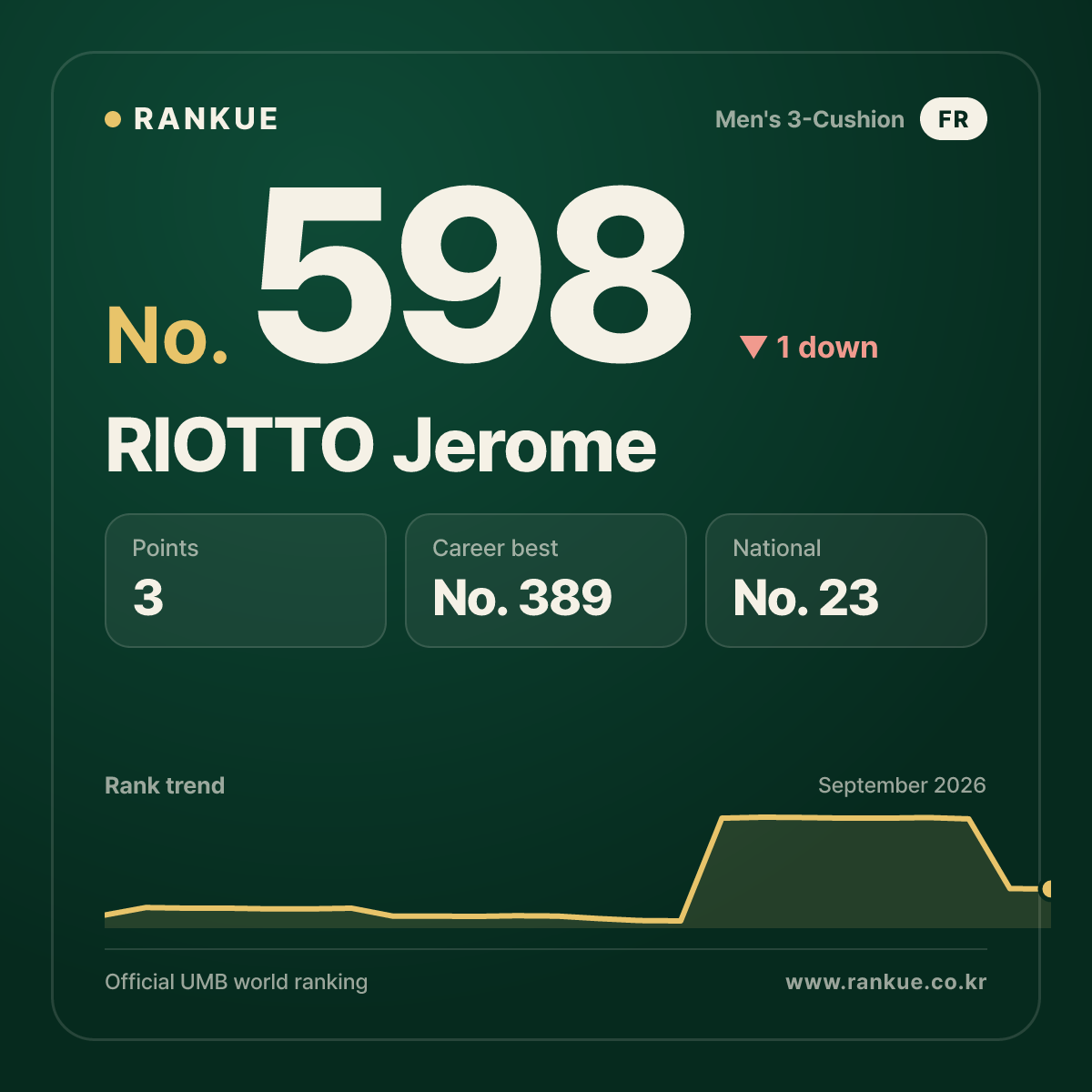Open the Career best card
The image size is (1092, 1092).
tap(546, 581)
